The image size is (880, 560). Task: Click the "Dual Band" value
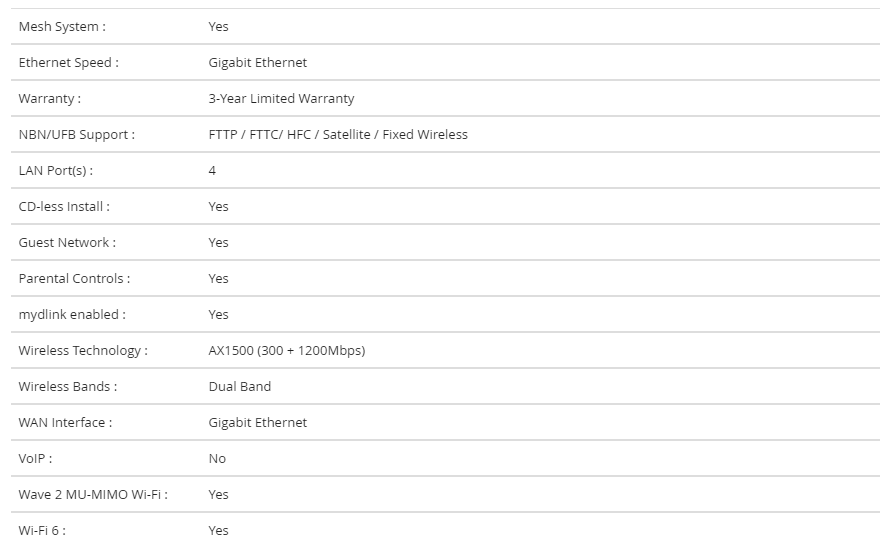point(239,387)
